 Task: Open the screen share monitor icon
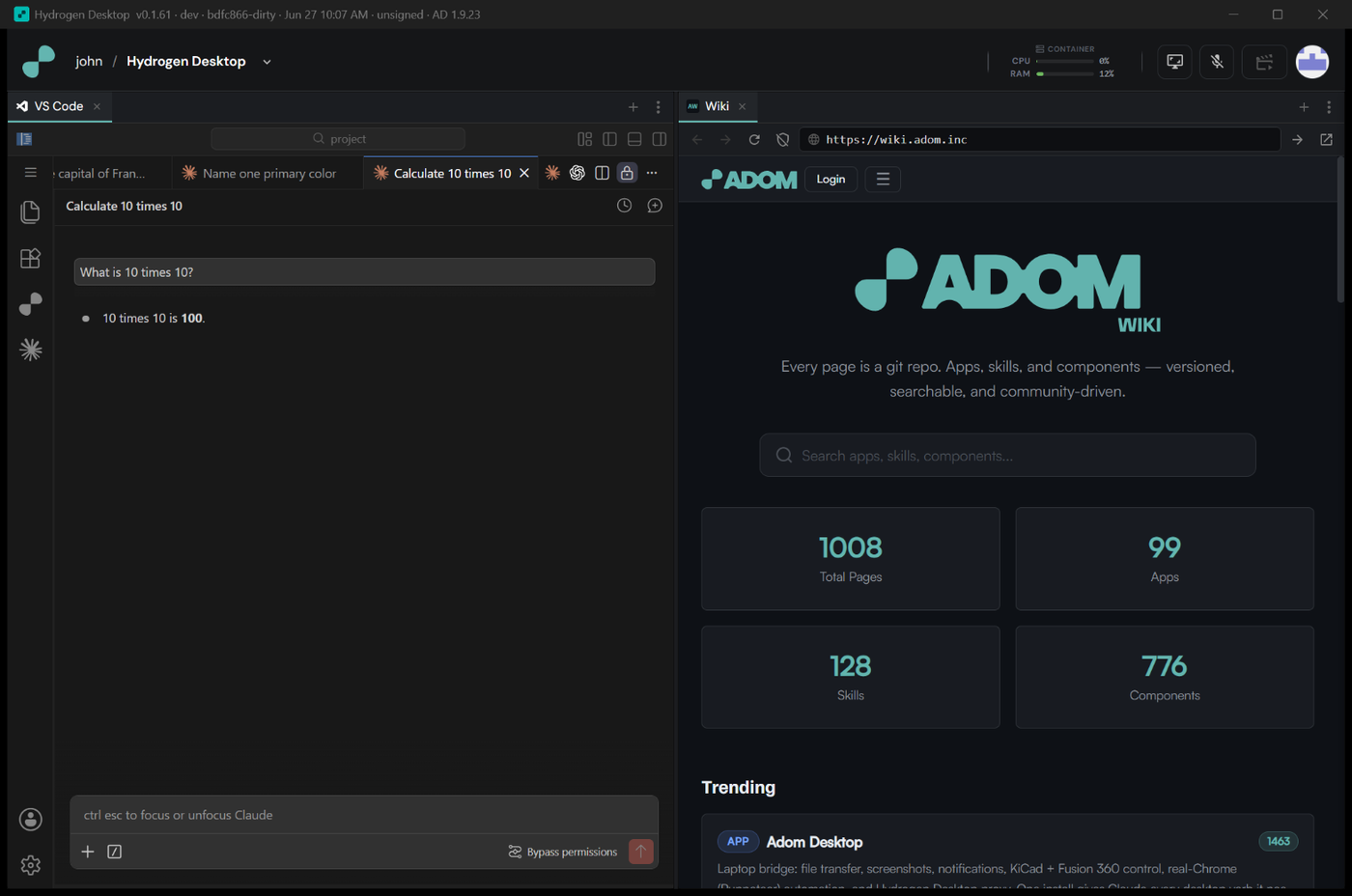[1174, 62]
